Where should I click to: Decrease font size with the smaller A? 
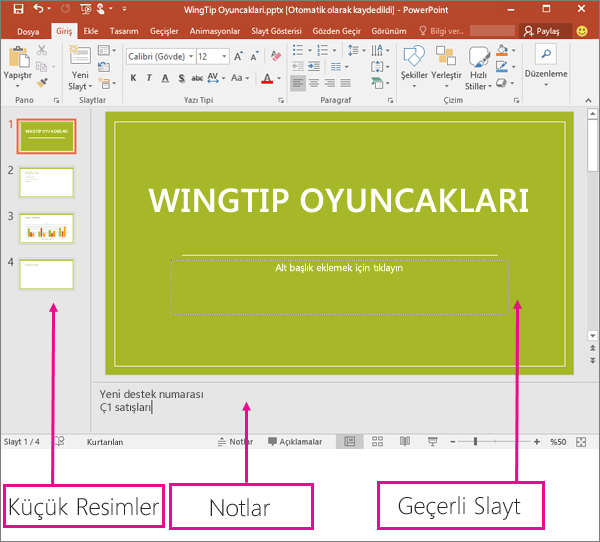254,57
